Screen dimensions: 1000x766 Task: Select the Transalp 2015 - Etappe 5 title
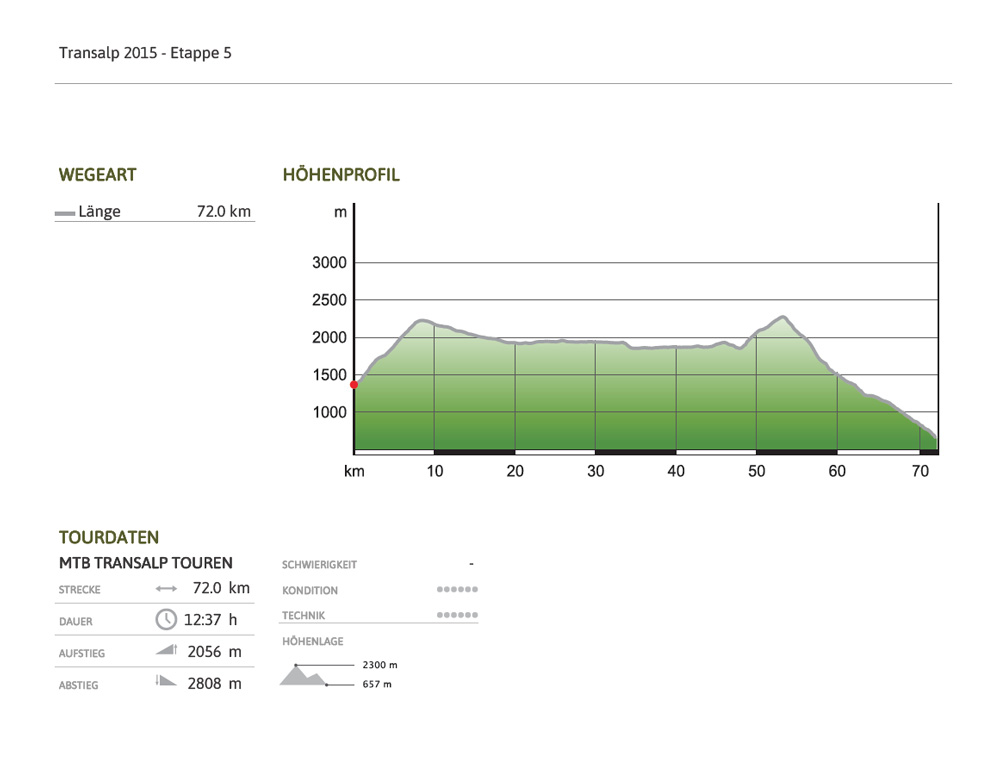pos(145,53)
